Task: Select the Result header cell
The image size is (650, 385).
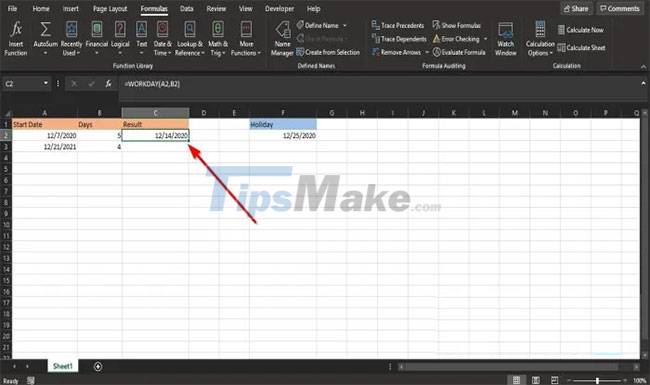Action: pos(155,124)
